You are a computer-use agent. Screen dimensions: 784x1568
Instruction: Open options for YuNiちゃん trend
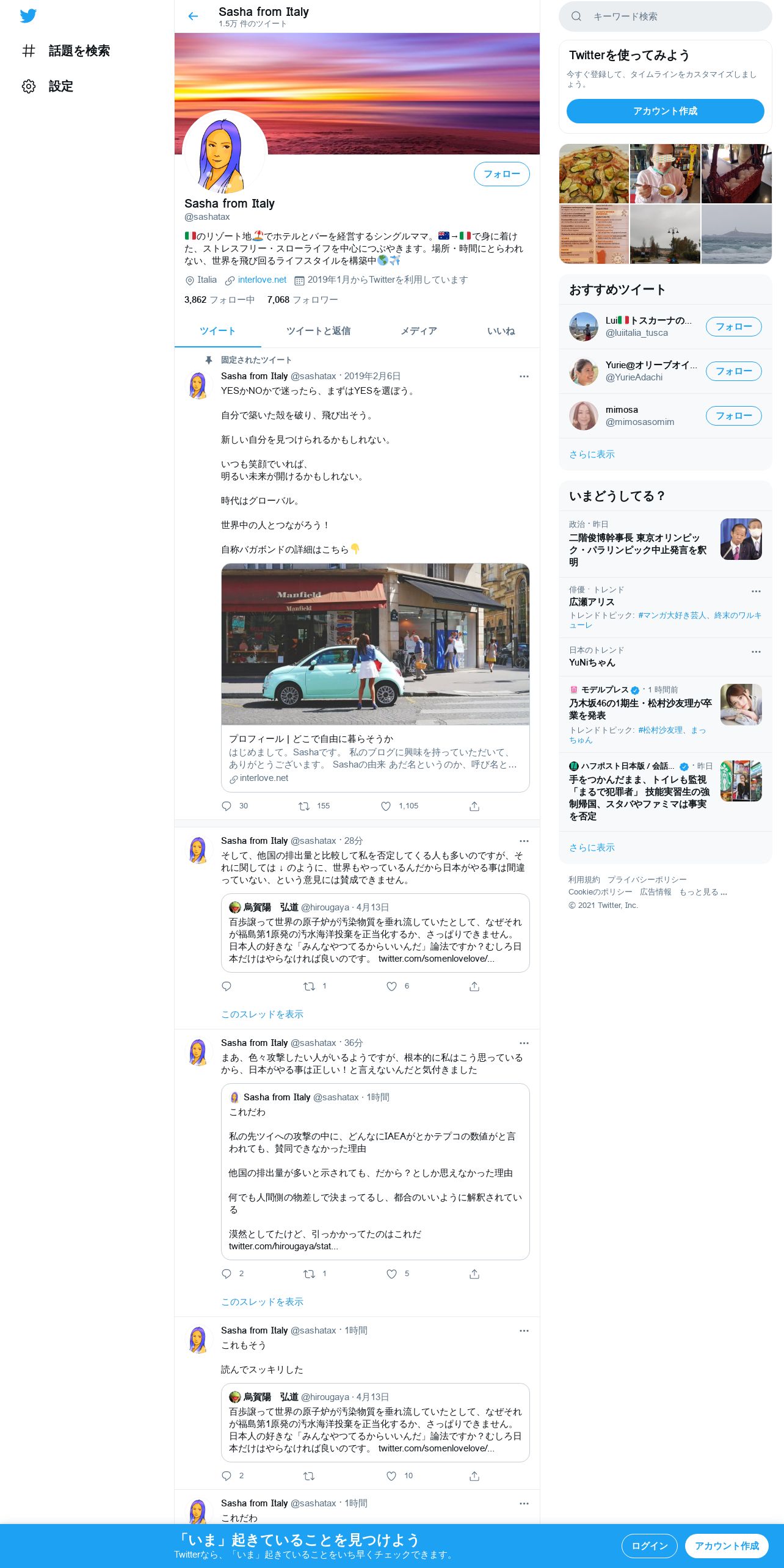[x=756, y=652]
